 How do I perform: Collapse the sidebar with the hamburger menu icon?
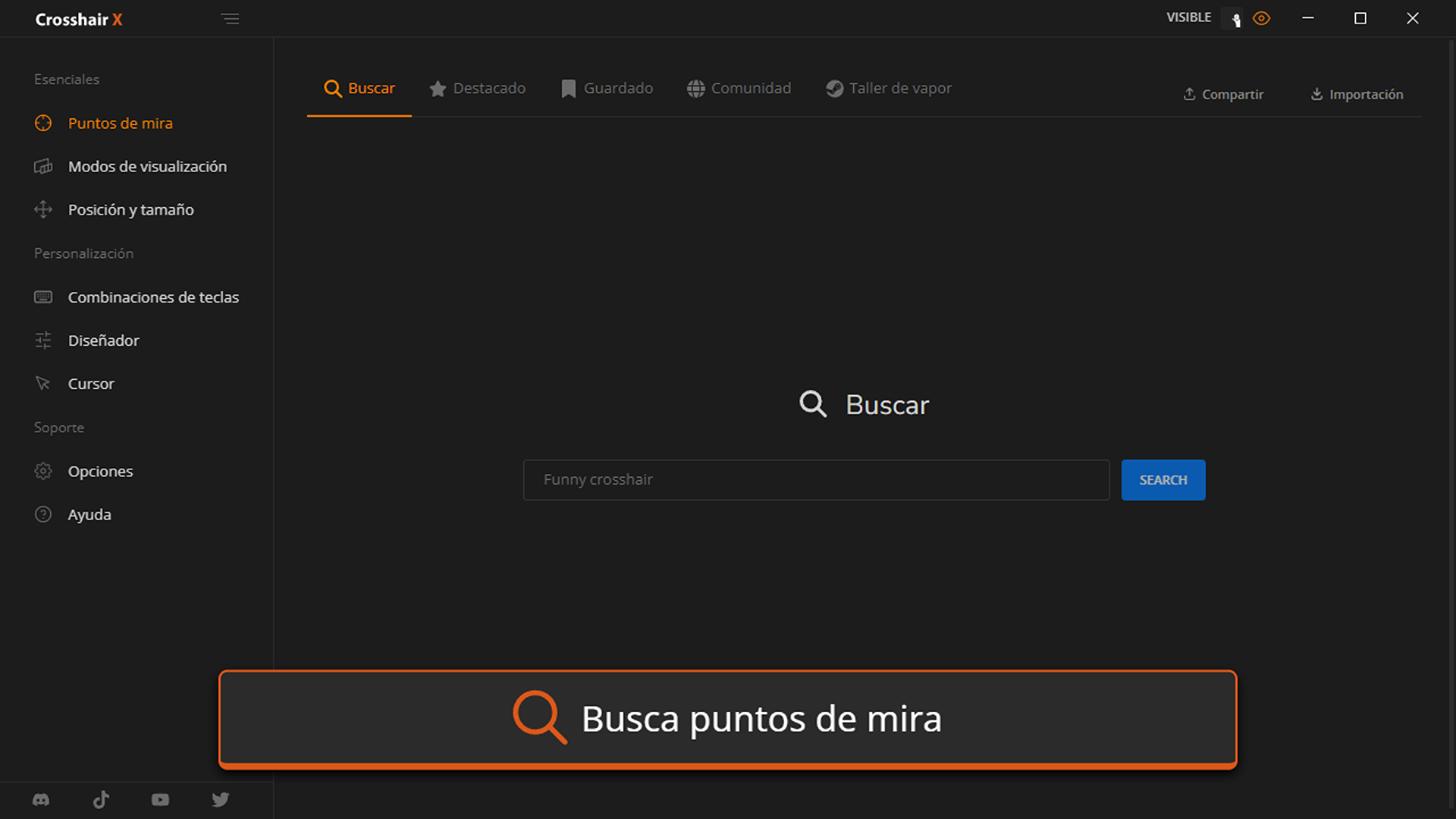click(x=230, y=19)
